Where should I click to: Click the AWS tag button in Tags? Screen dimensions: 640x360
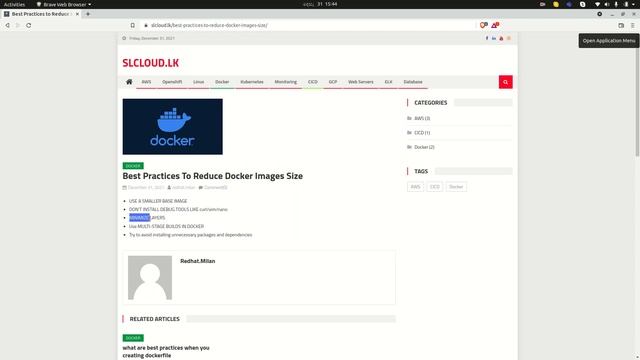[416, 187]
